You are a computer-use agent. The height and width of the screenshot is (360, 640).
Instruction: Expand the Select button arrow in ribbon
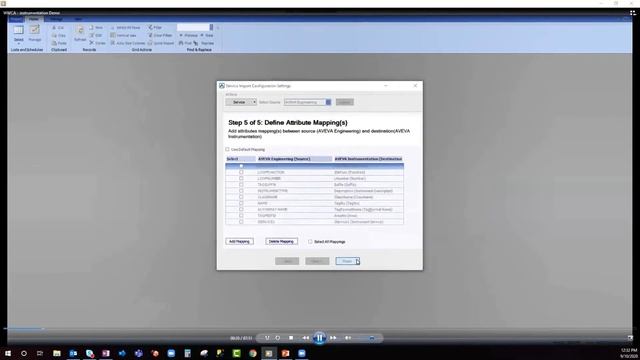tap(18, 43)
